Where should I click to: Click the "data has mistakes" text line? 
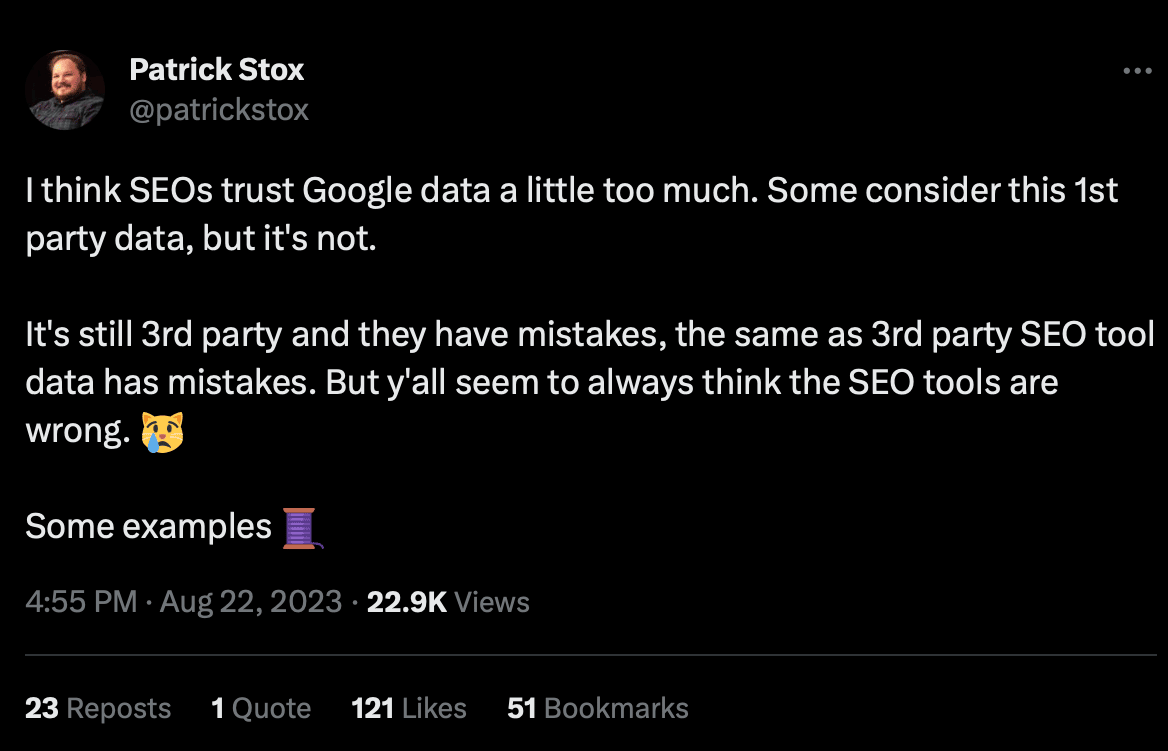[541, 383]
